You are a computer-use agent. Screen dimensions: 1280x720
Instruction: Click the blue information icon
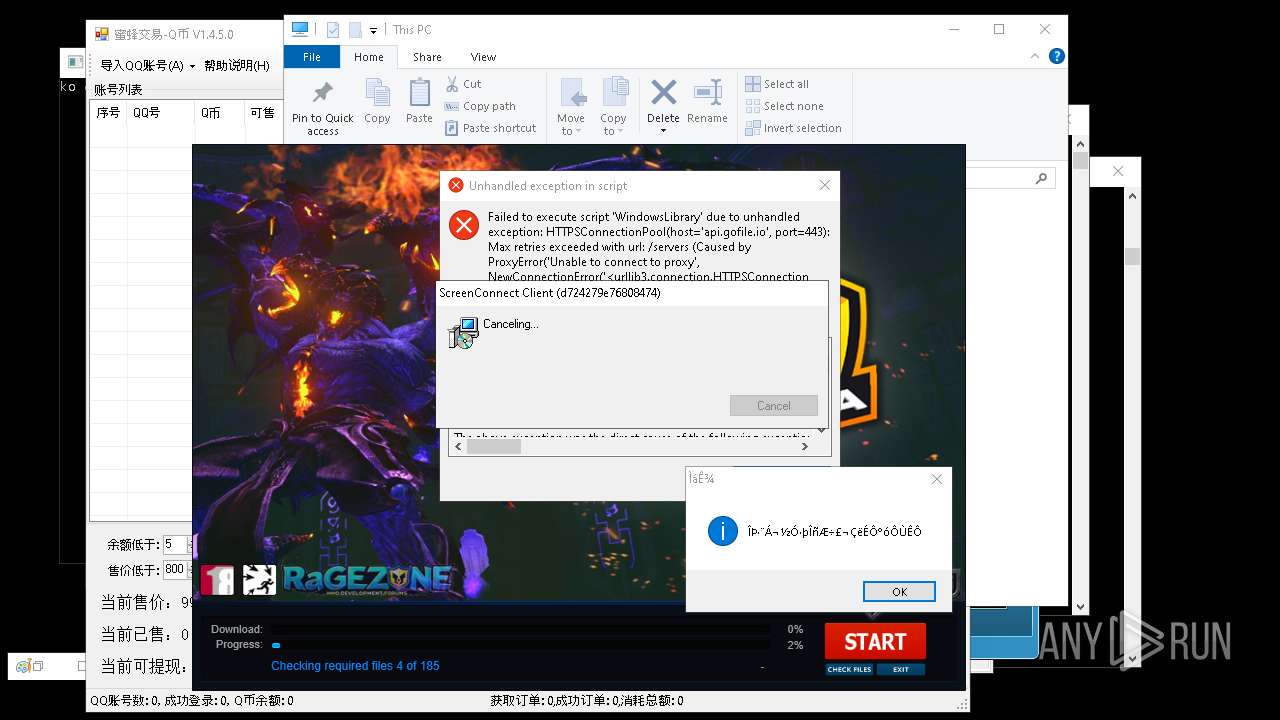[x=722, y=531]
